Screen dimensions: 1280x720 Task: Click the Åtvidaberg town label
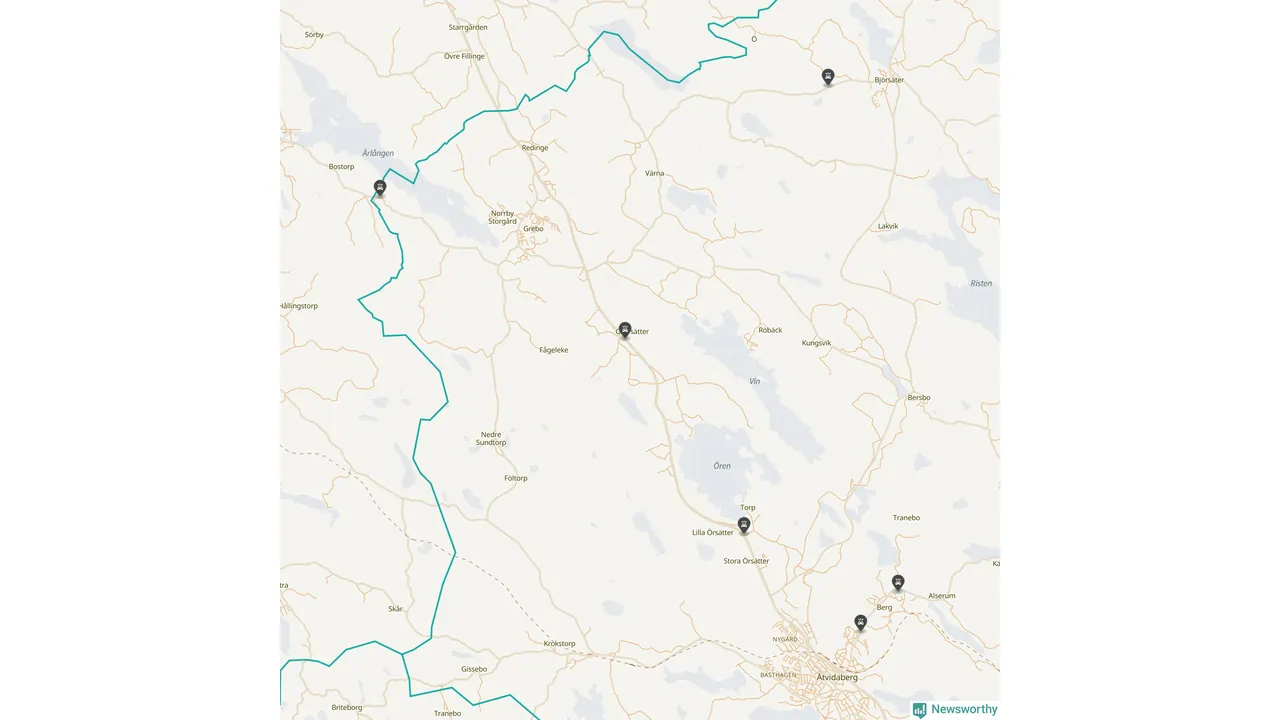click(837, 677)
